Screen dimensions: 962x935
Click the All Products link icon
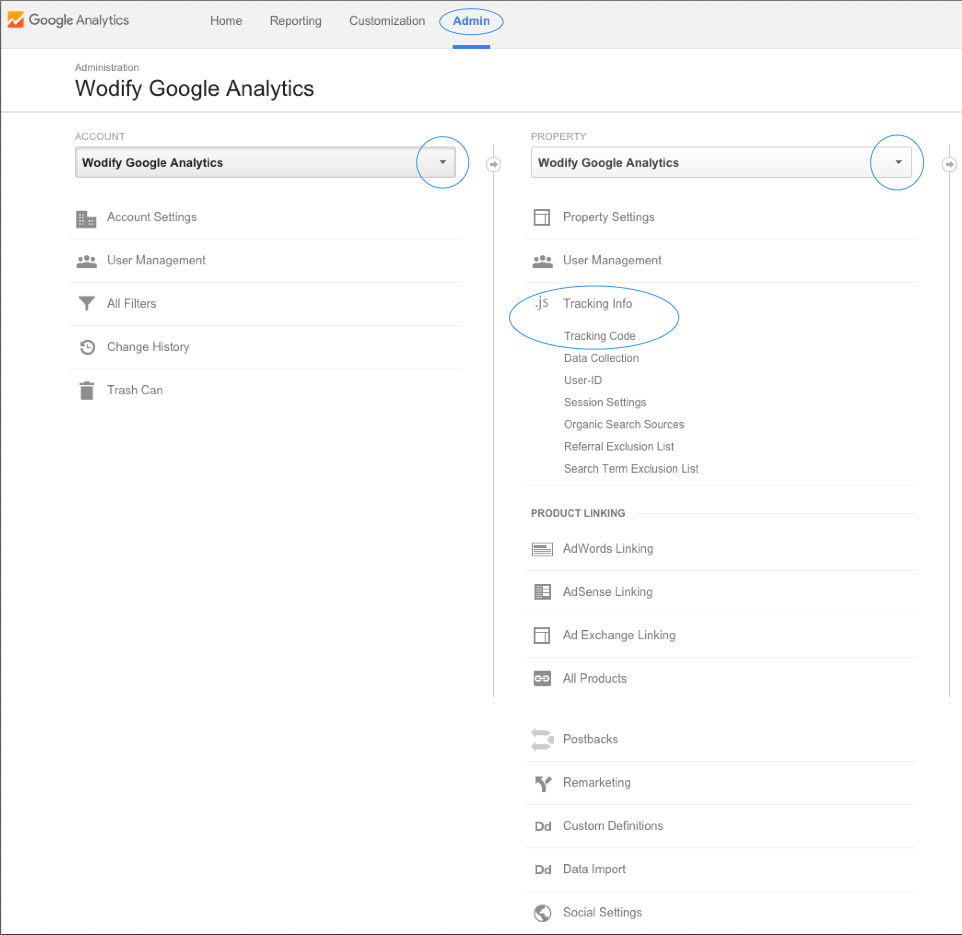[542, 679]
